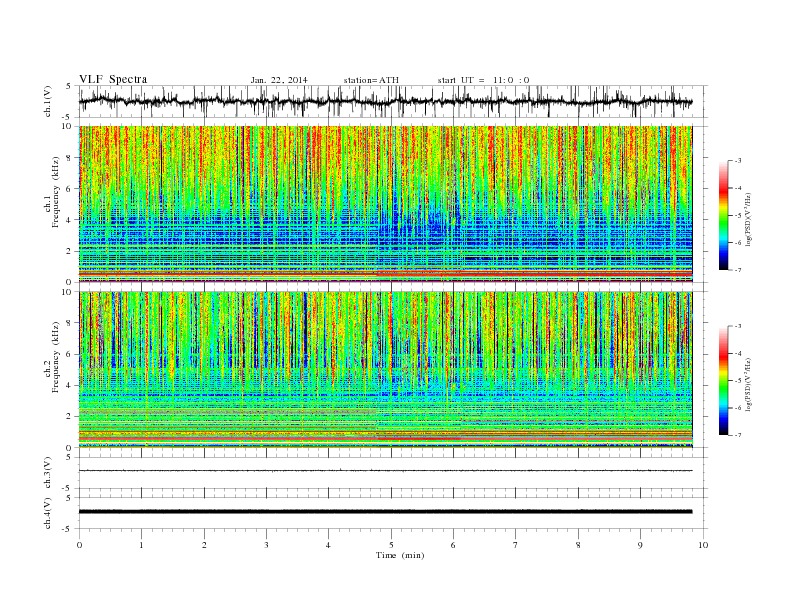Select the "start UT = 11:0 :0" text
Viewport: 792px width, 612px height.
tap(483, 80)
